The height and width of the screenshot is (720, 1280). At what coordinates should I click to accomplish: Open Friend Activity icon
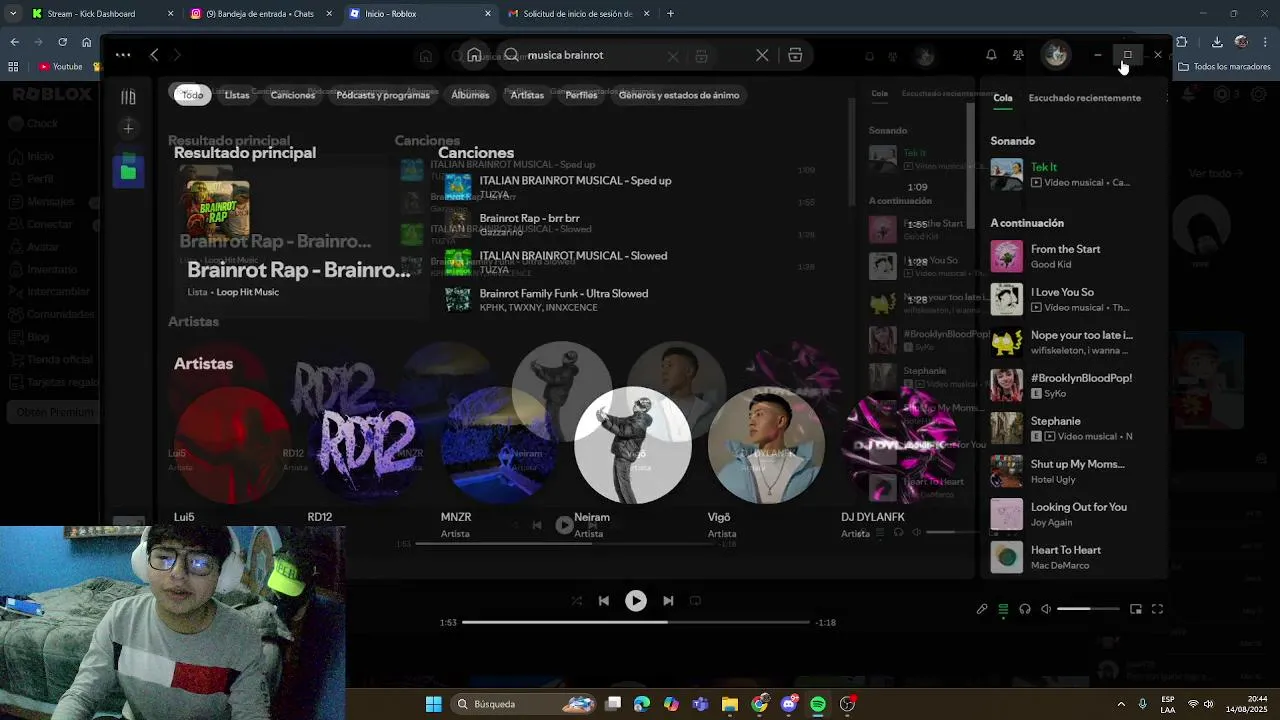coord(1018,55)
